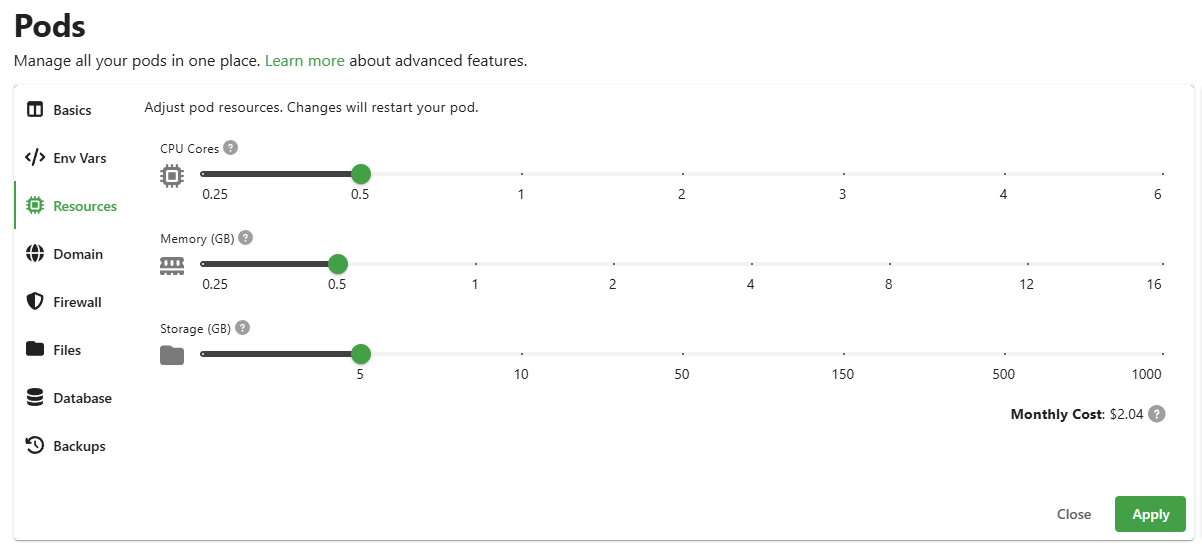The height and width of the screenshot is (559, 1202).
Task: Open the Files tab
Action: click(66, 350)
